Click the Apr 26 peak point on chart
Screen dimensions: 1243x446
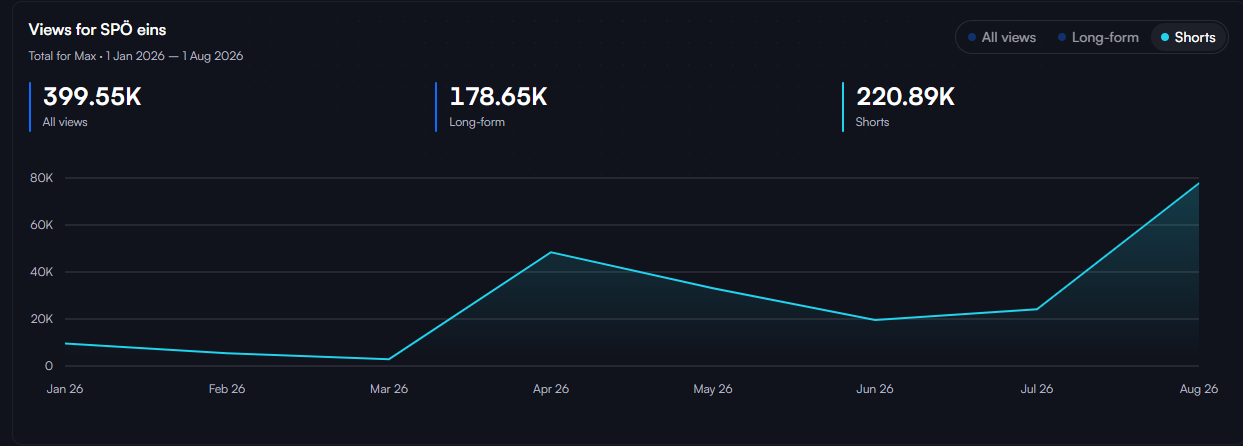(x=551, y=252)
